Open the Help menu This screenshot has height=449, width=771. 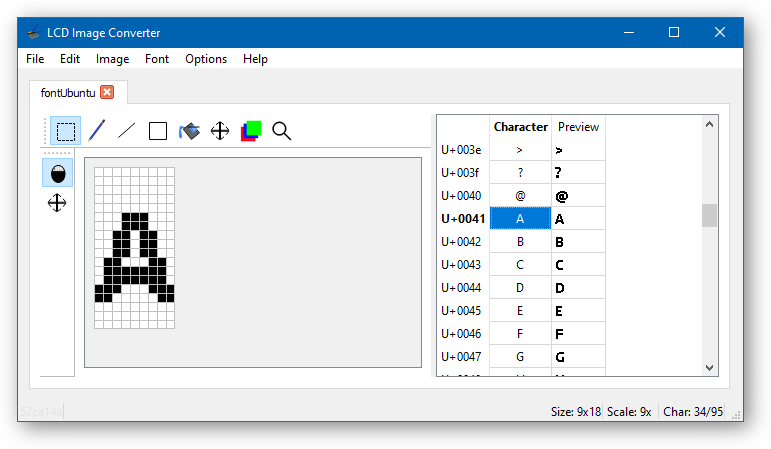click(x=255, y=59)
